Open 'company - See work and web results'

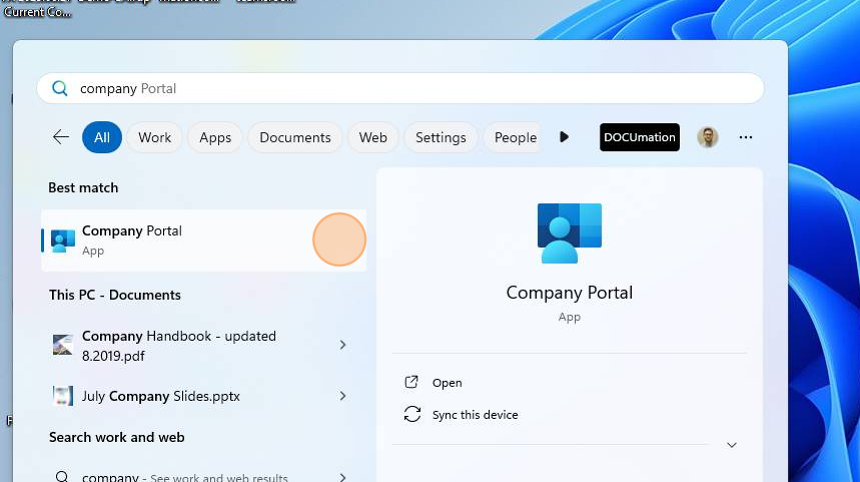click(x=204, y=476)
